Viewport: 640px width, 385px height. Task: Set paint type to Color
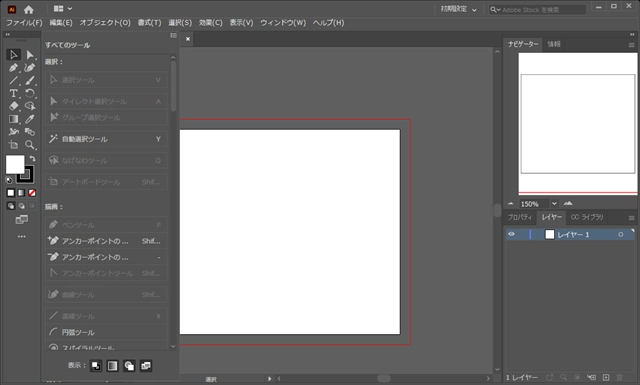(11, 193)
